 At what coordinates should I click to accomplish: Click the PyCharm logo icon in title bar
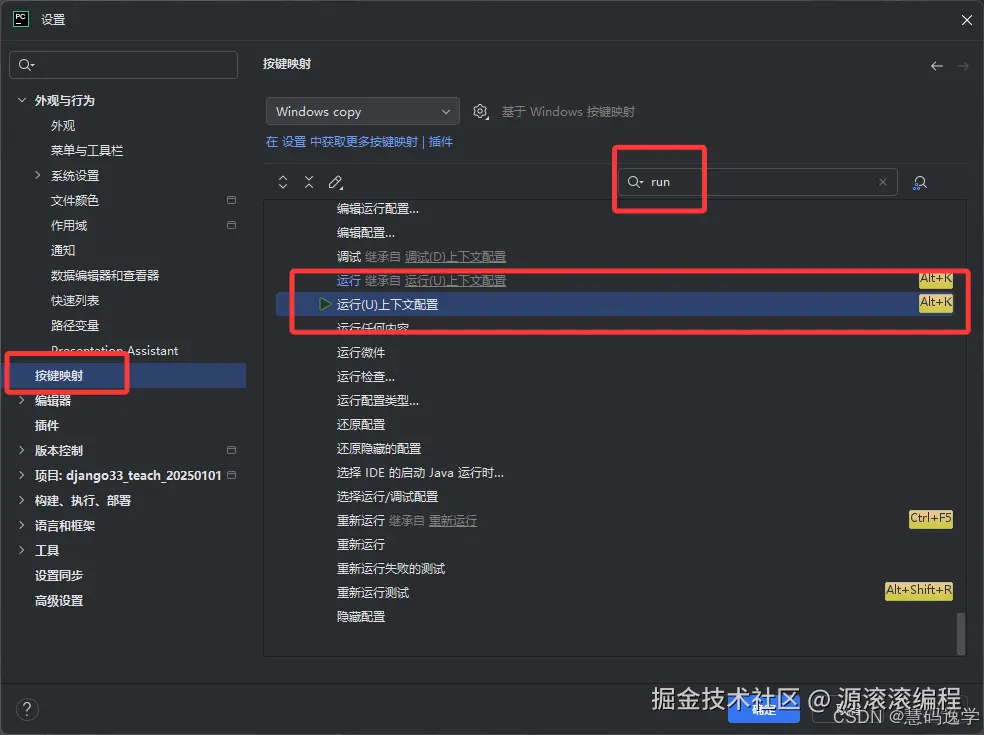click(x=21, y=19)
